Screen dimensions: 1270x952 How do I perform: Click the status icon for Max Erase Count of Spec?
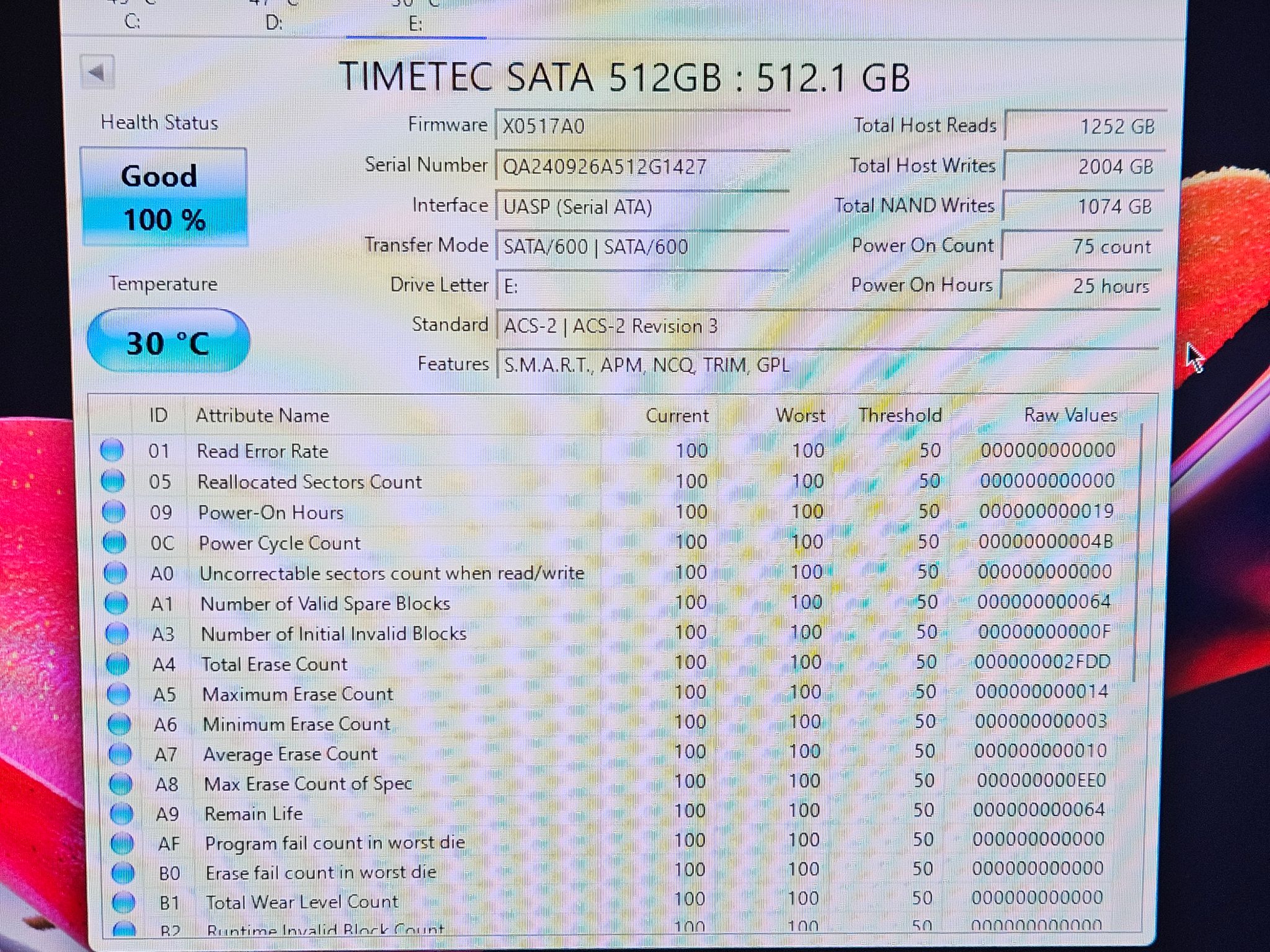120,784
